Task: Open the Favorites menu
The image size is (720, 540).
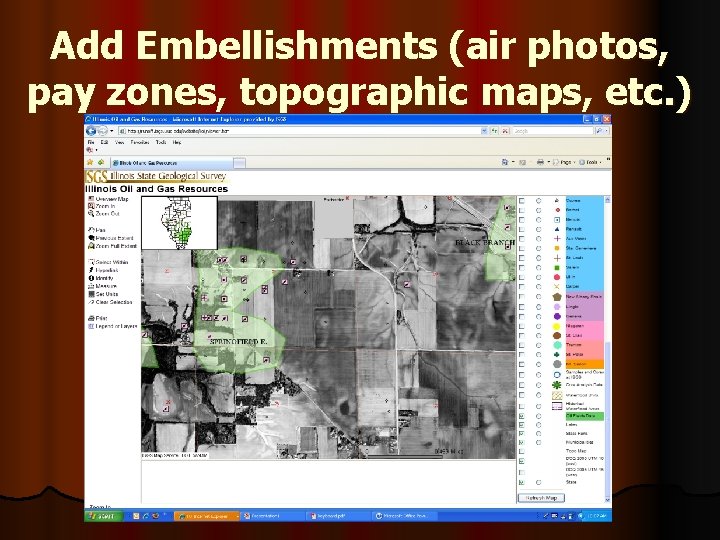Action: (140, 142)
